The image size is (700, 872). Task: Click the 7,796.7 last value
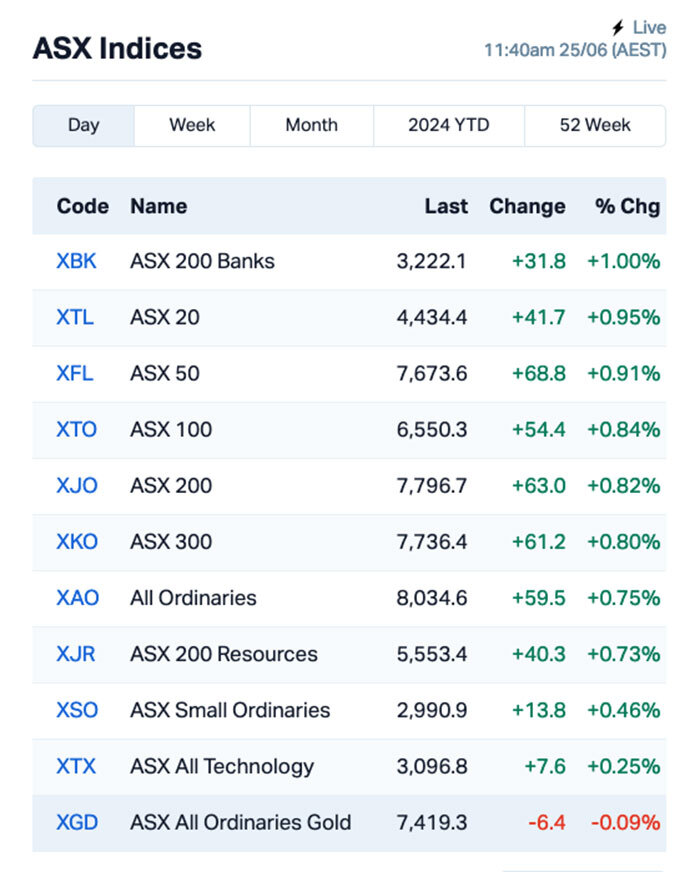pyautogui.click(x=431, y=486)
